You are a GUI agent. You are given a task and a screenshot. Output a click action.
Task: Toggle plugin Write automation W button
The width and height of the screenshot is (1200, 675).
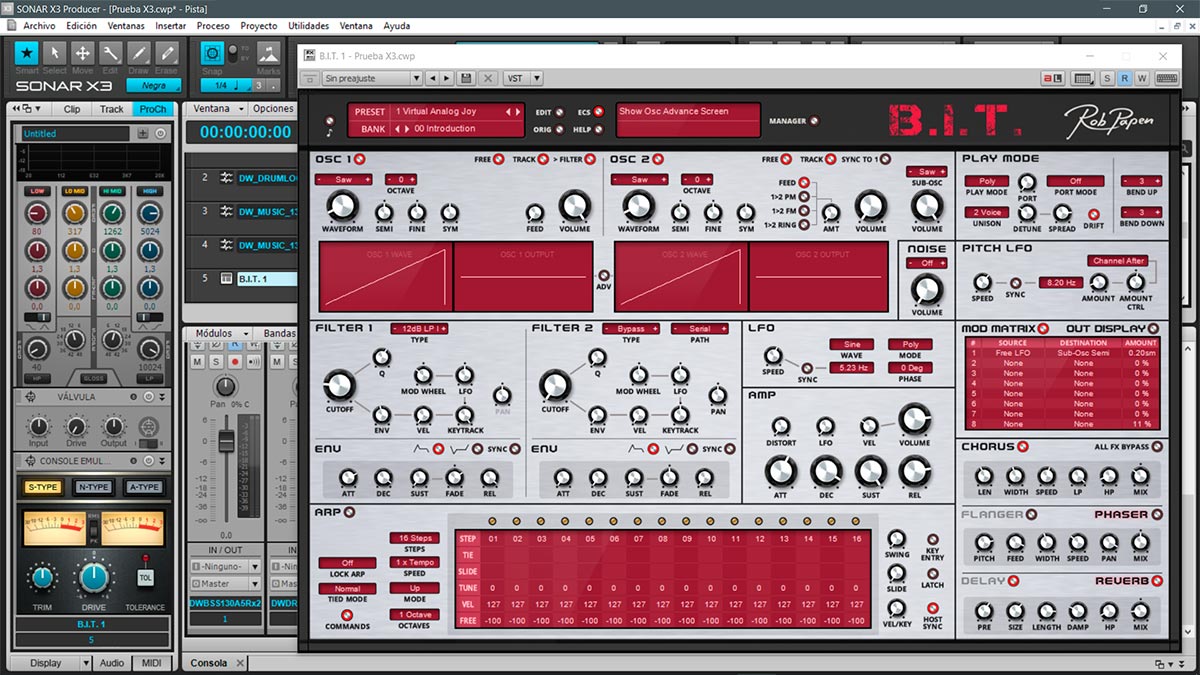click(1141, 78)
